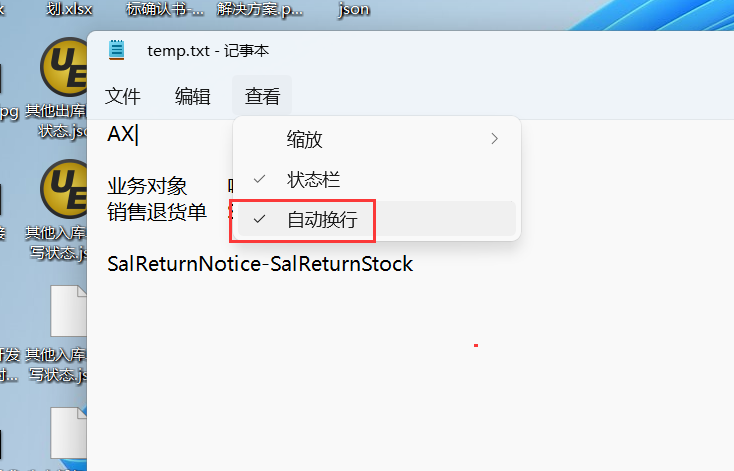
Task: Place cursor in SalReturnNotice-SalReturnStock line
Action: (x=260, y=264)
